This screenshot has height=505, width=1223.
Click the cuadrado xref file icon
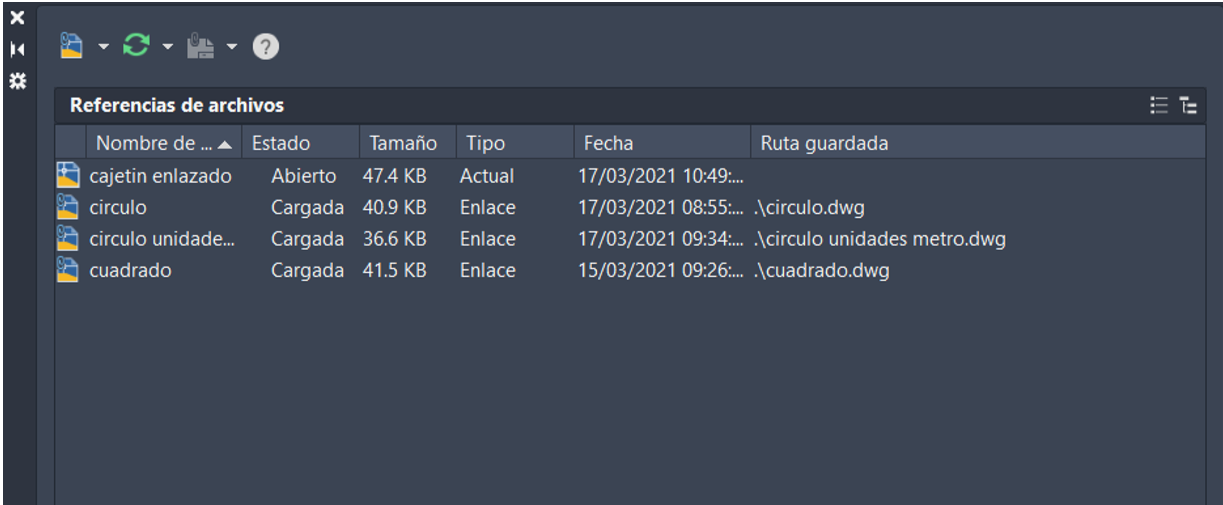pos(68,270)
